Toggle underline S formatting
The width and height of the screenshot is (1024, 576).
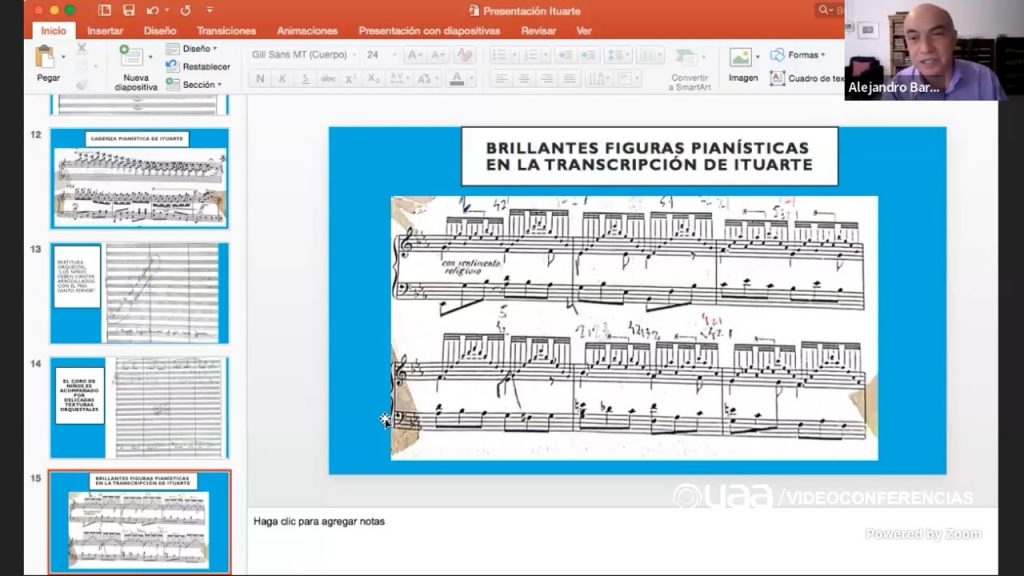[x=305, y=78]
